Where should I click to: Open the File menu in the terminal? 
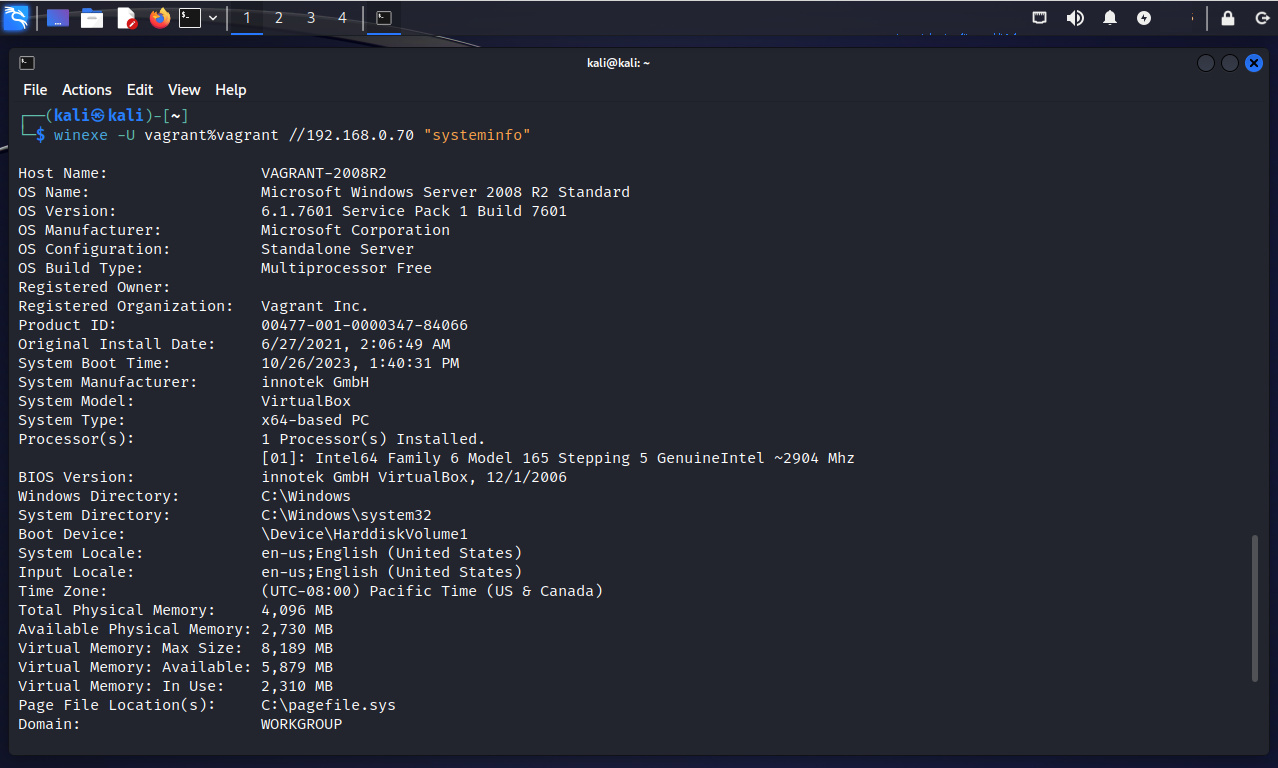[35, 90]
